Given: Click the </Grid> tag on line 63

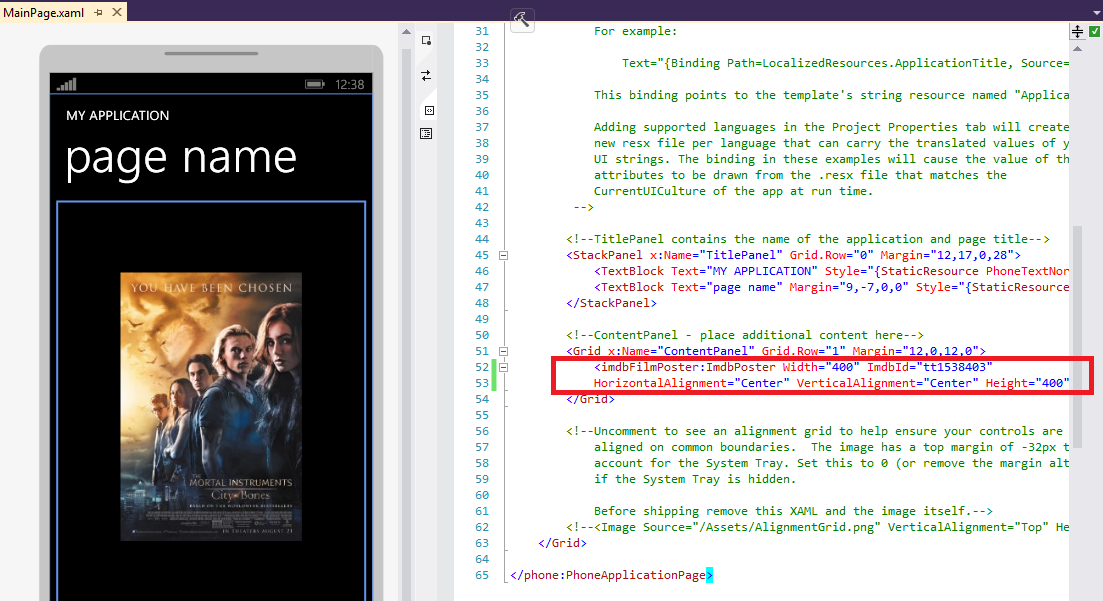Looking at the screenshot, I should (x=562, y=543).
